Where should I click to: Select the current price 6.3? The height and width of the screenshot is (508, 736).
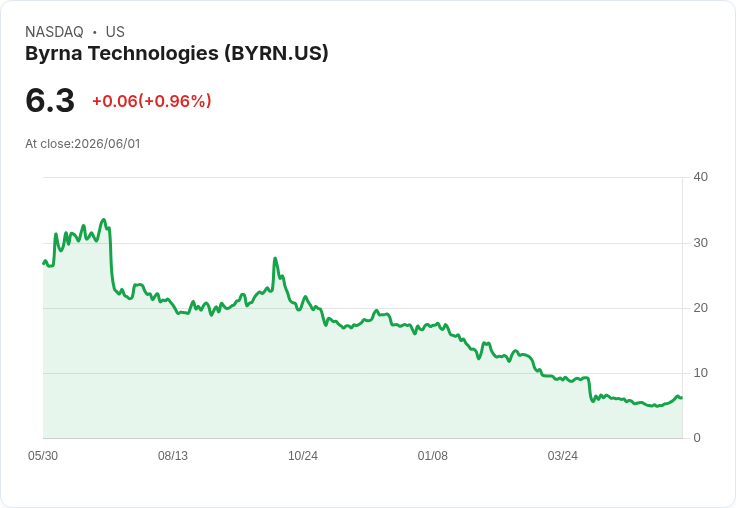50,100
